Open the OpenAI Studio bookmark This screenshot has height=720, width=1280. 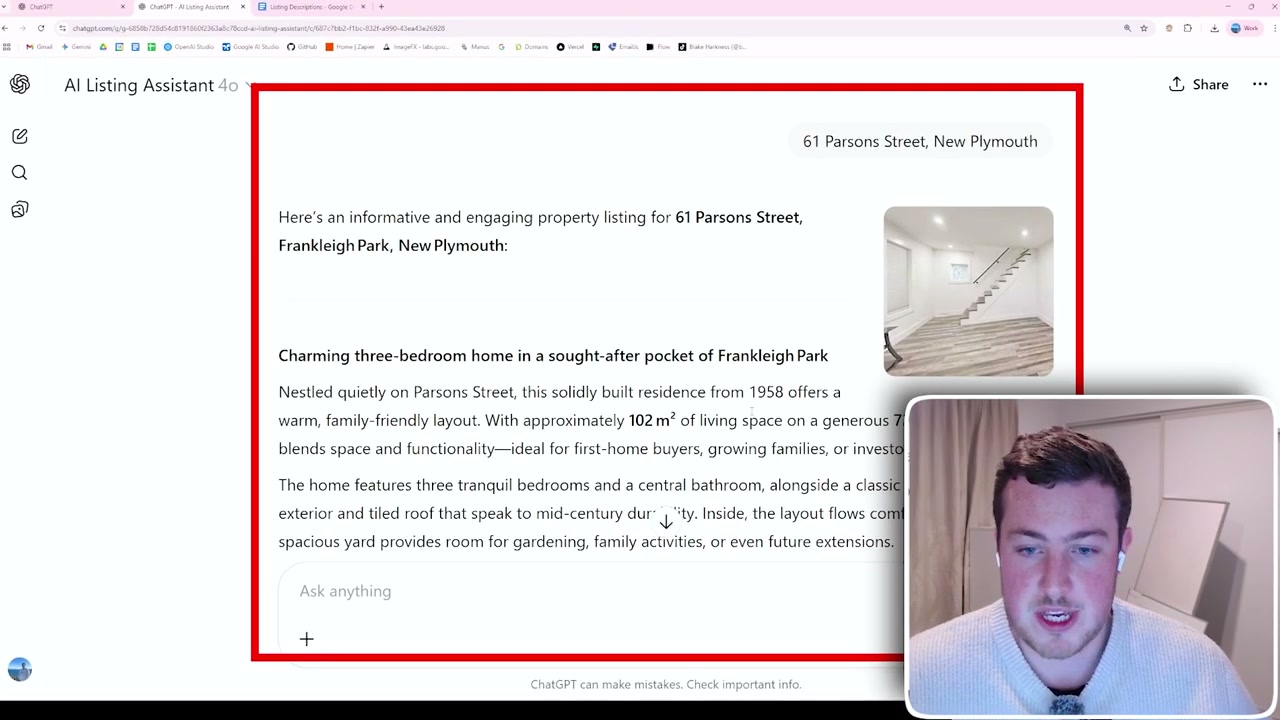point(190,47)
